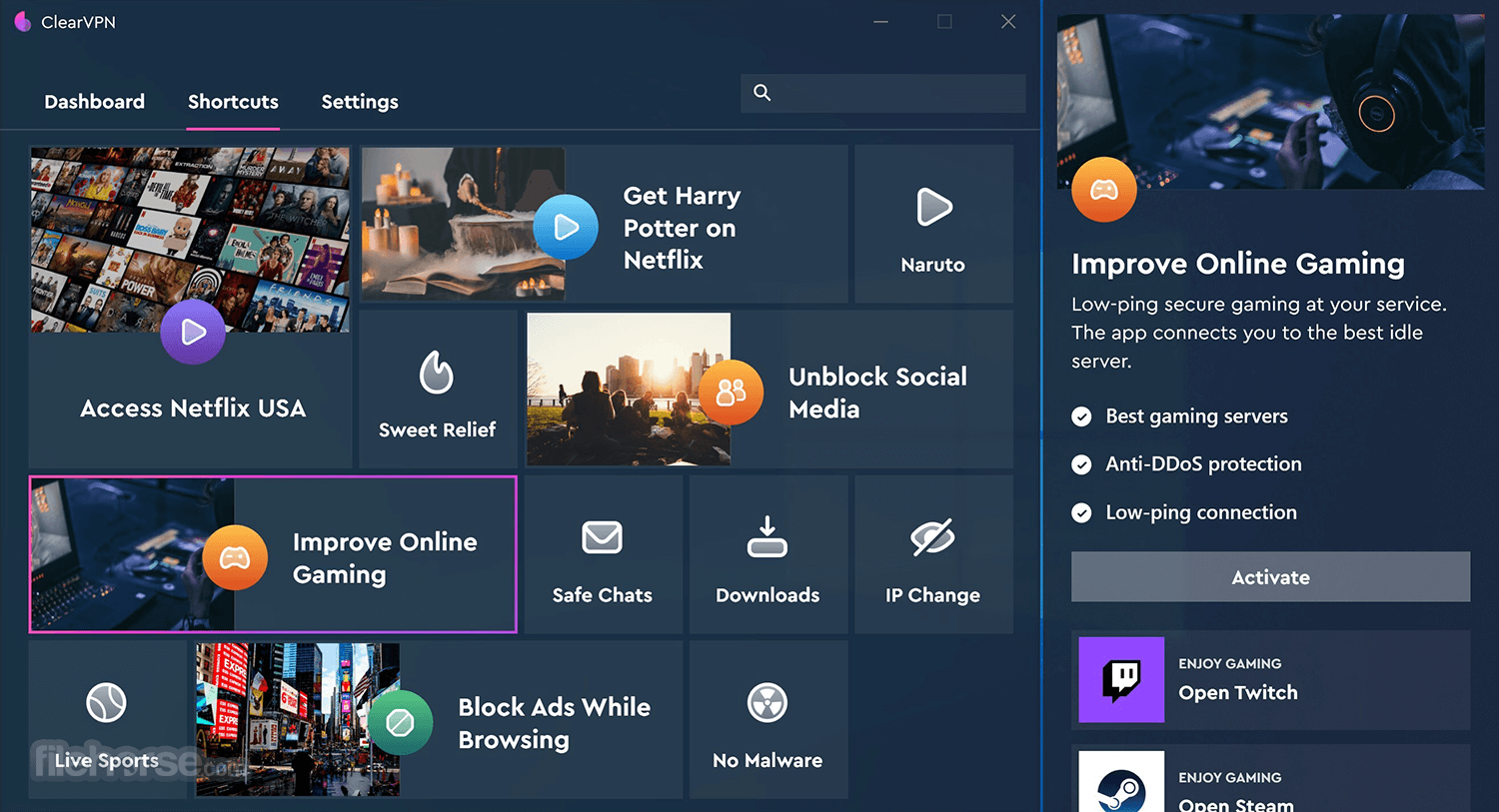Click the ClearVPN logo in title bar

[x=23, y=22]
